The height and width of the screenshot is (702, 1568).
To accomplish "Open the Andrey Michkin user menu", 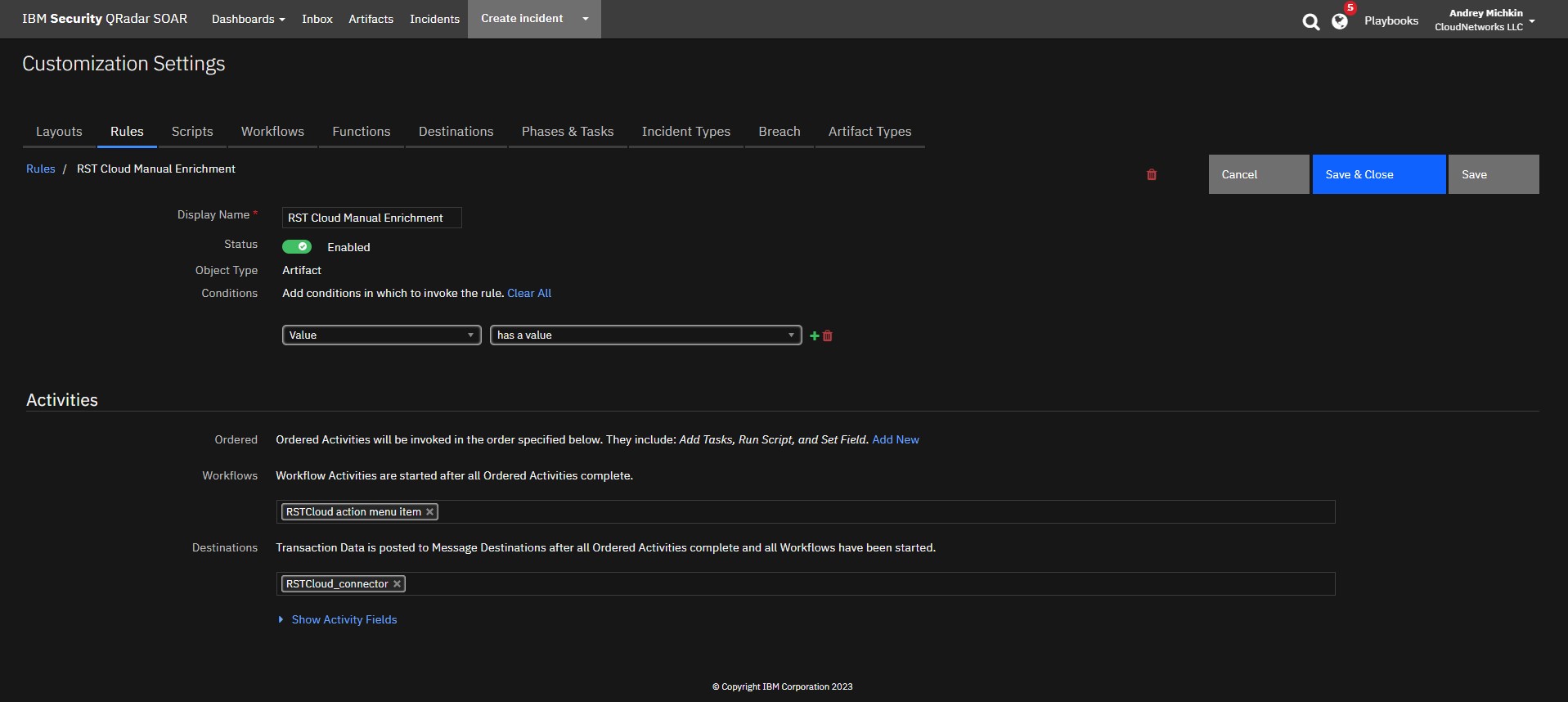I will pyautogui.click(x=1485, y=20).
